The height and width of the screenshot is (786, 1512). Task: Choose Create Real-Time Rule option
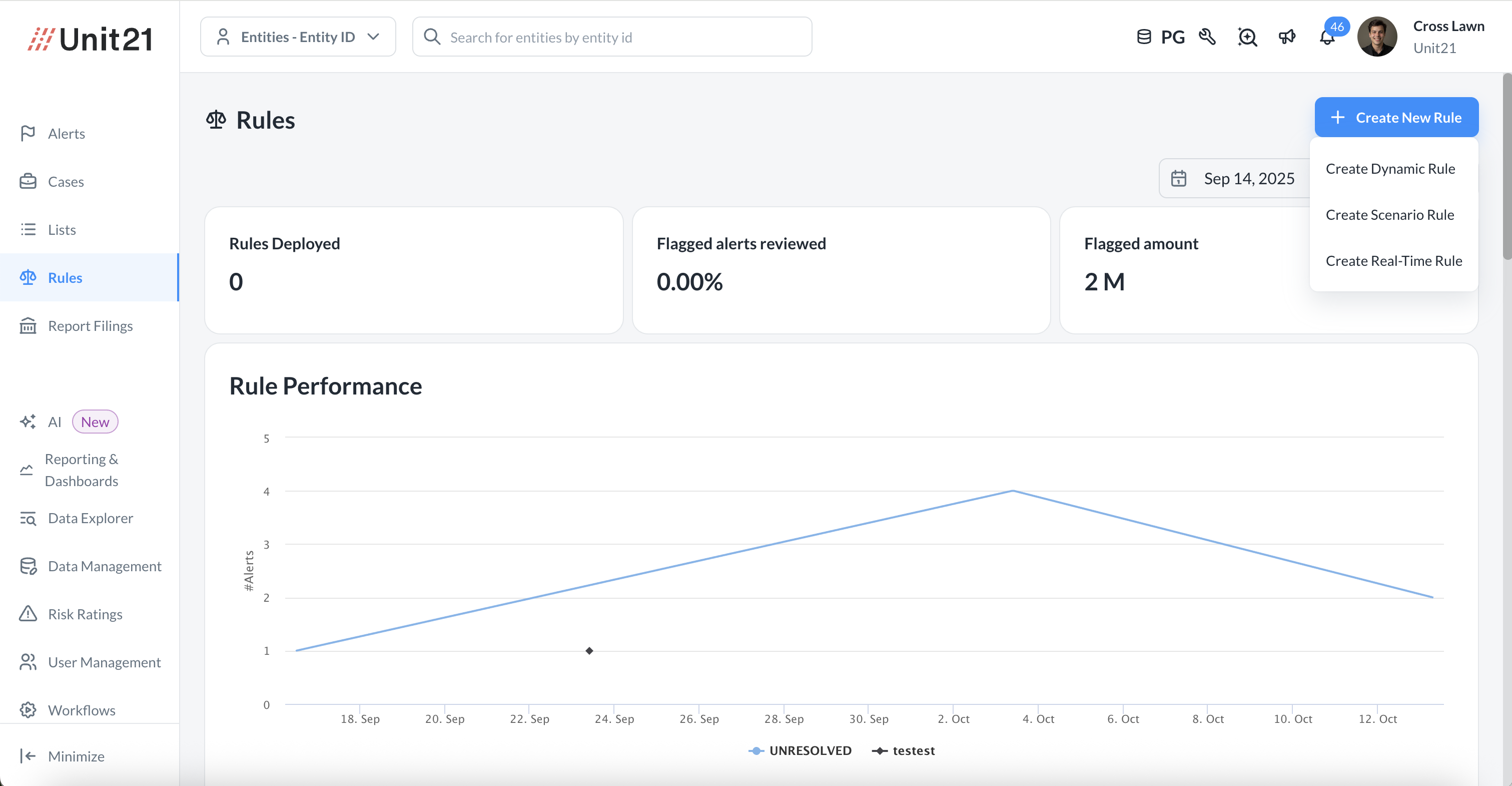1393,261
